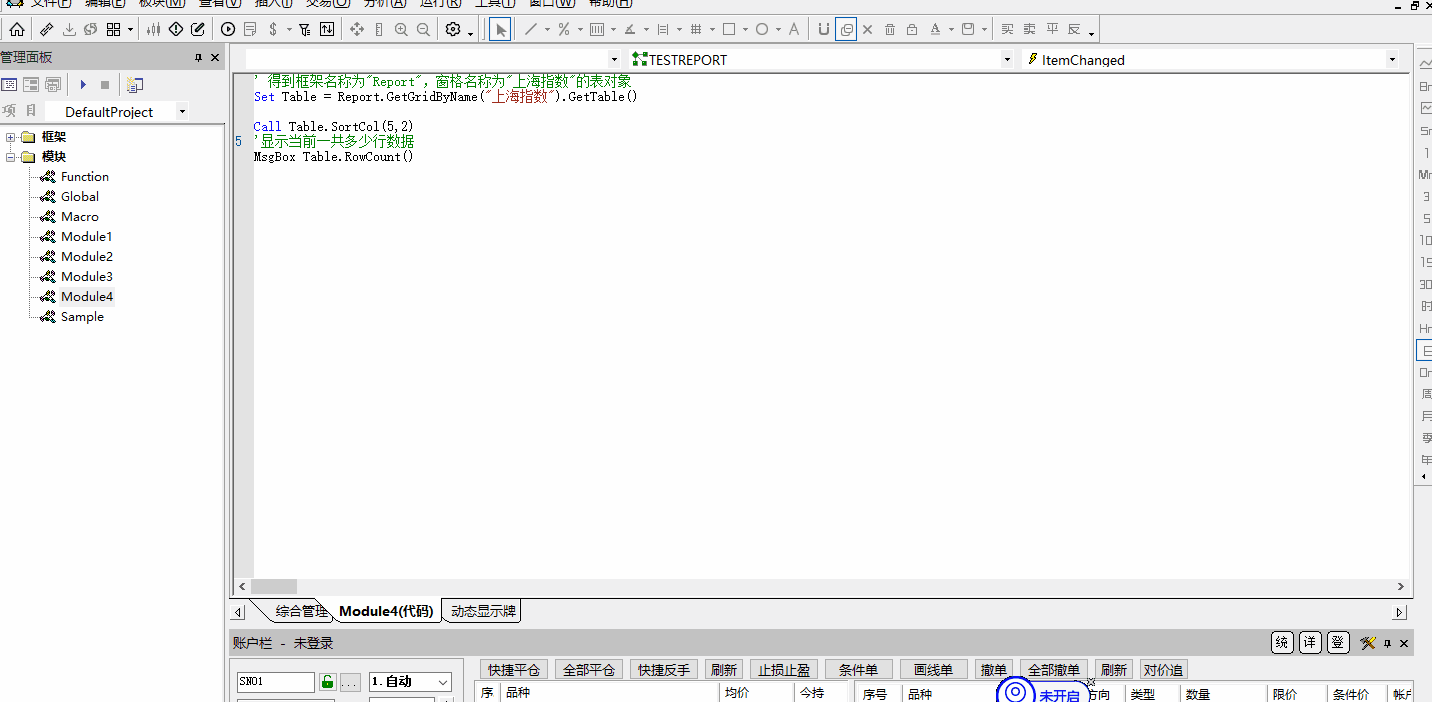1432x702 pixels.
Task: Select the arrow pointer tool
Action: coord(500,30)
